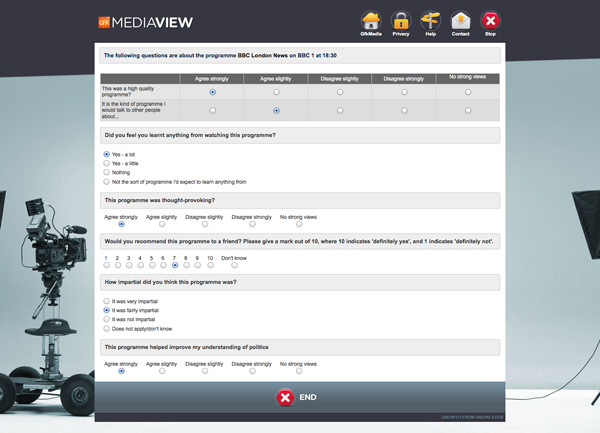
Task: Select Disagree strongly for understanding of politics
Action: click(x=252, y=371)
